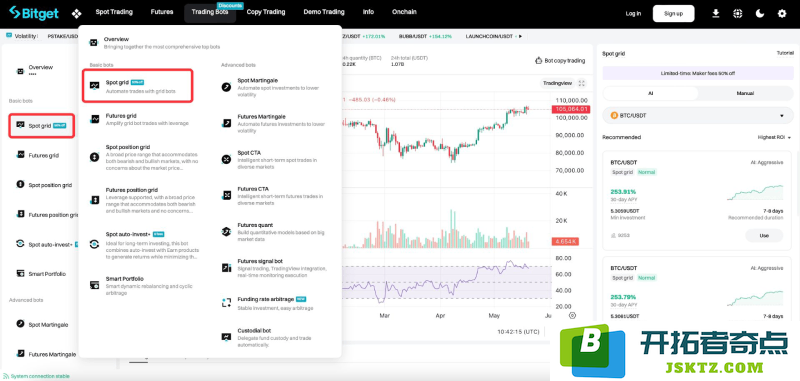The image size is (800, 381).
Task: Click the Use button on first strategy
Action: (x=764, y=235)
